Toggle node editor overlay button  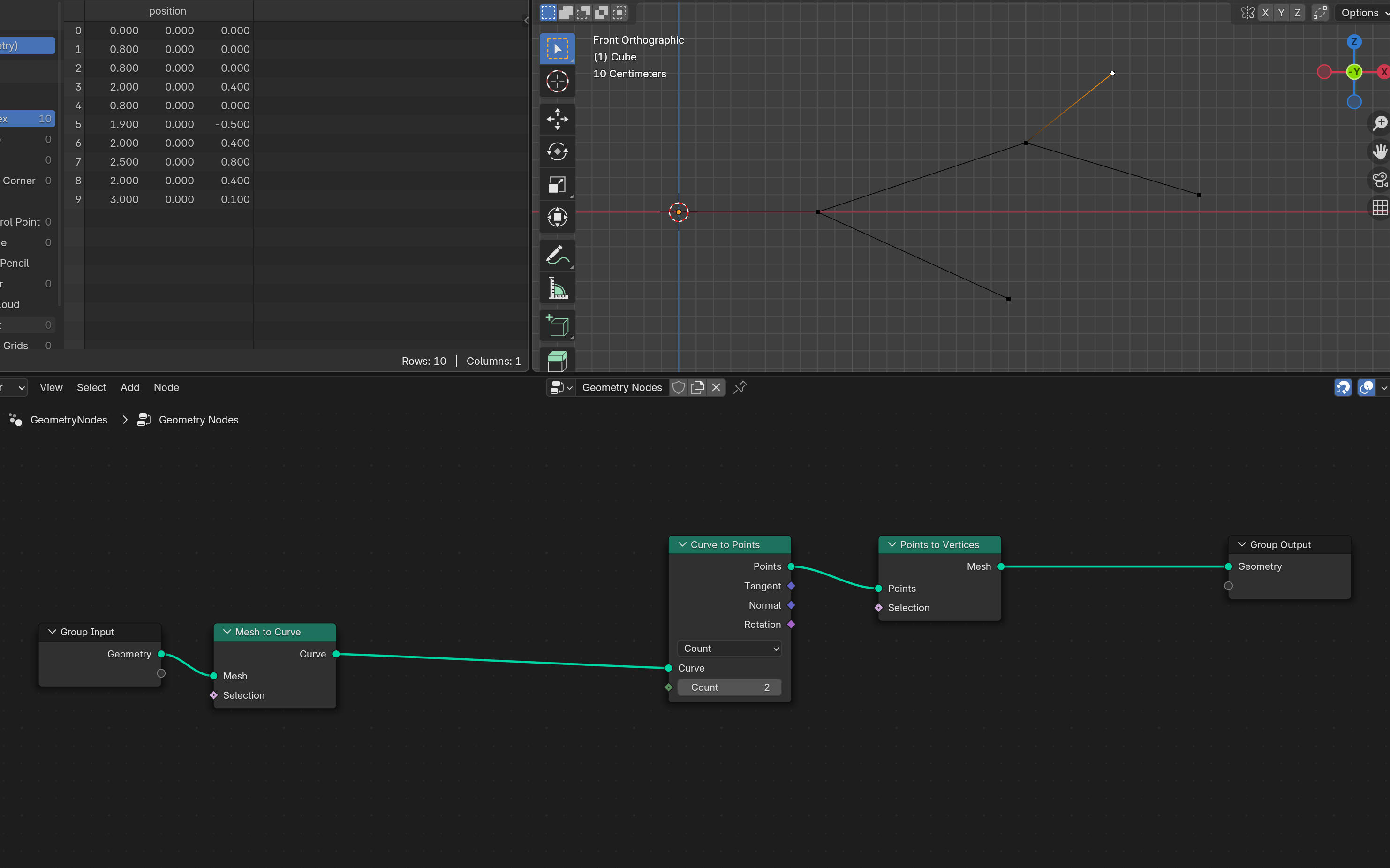coord(1367,387)
